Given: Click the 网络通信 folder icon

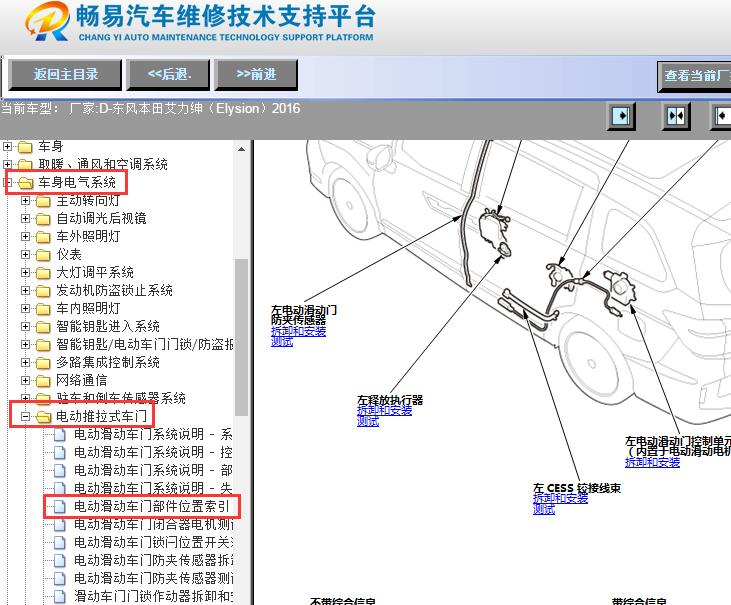Looking at the screenshot, I should coord(43,381).
